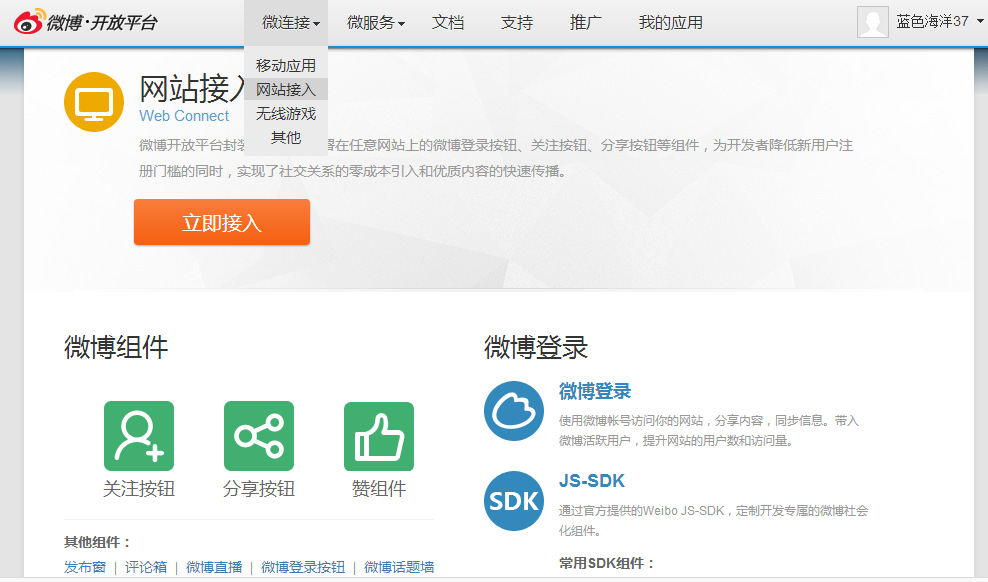This screenshot has width=988, height=582.
Task: Open the 发布窗 component link
Action: (85, 567)
